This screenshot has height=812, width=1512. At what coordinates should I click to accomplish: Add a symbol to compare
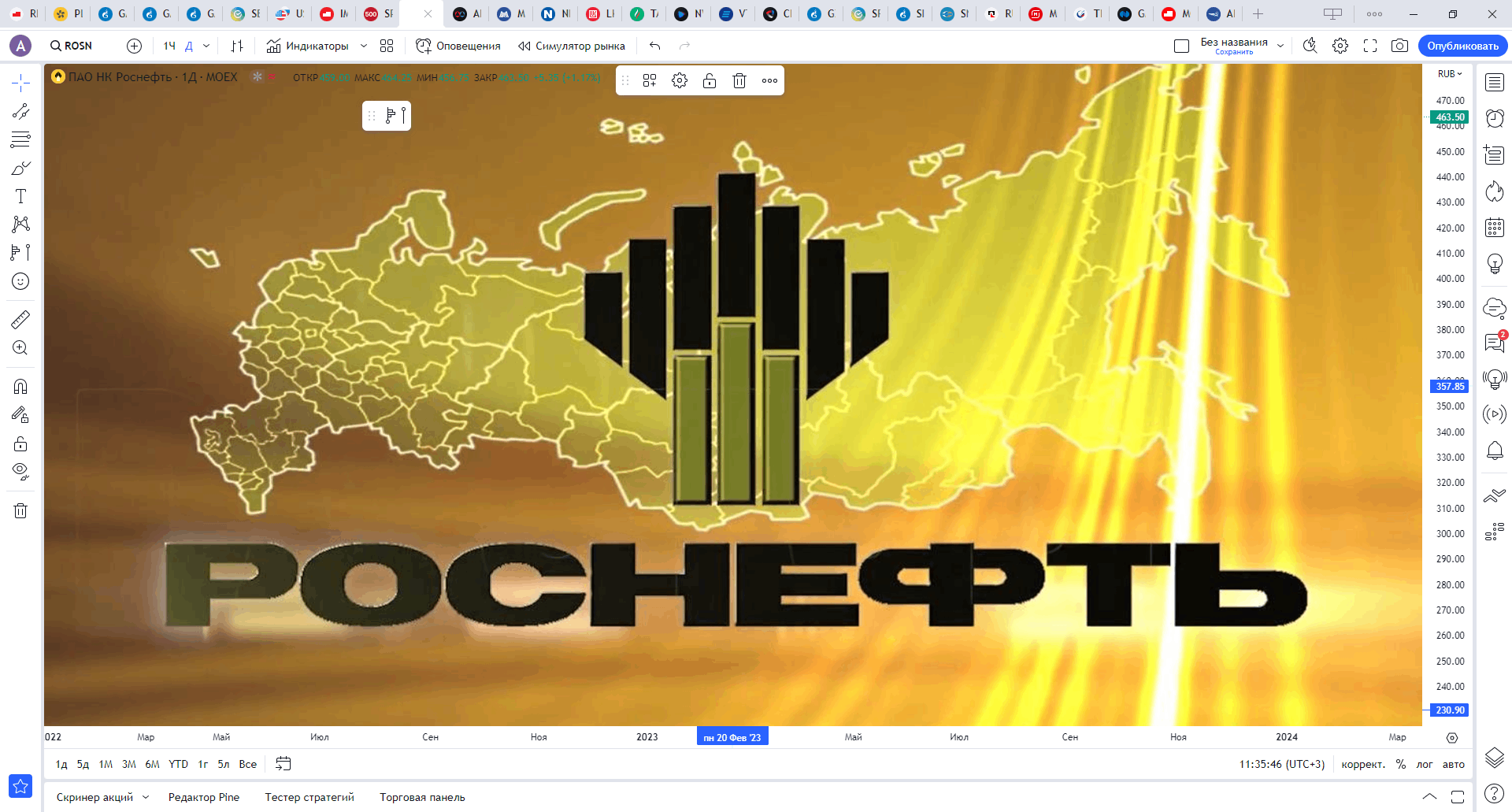[x=134, y=46]
